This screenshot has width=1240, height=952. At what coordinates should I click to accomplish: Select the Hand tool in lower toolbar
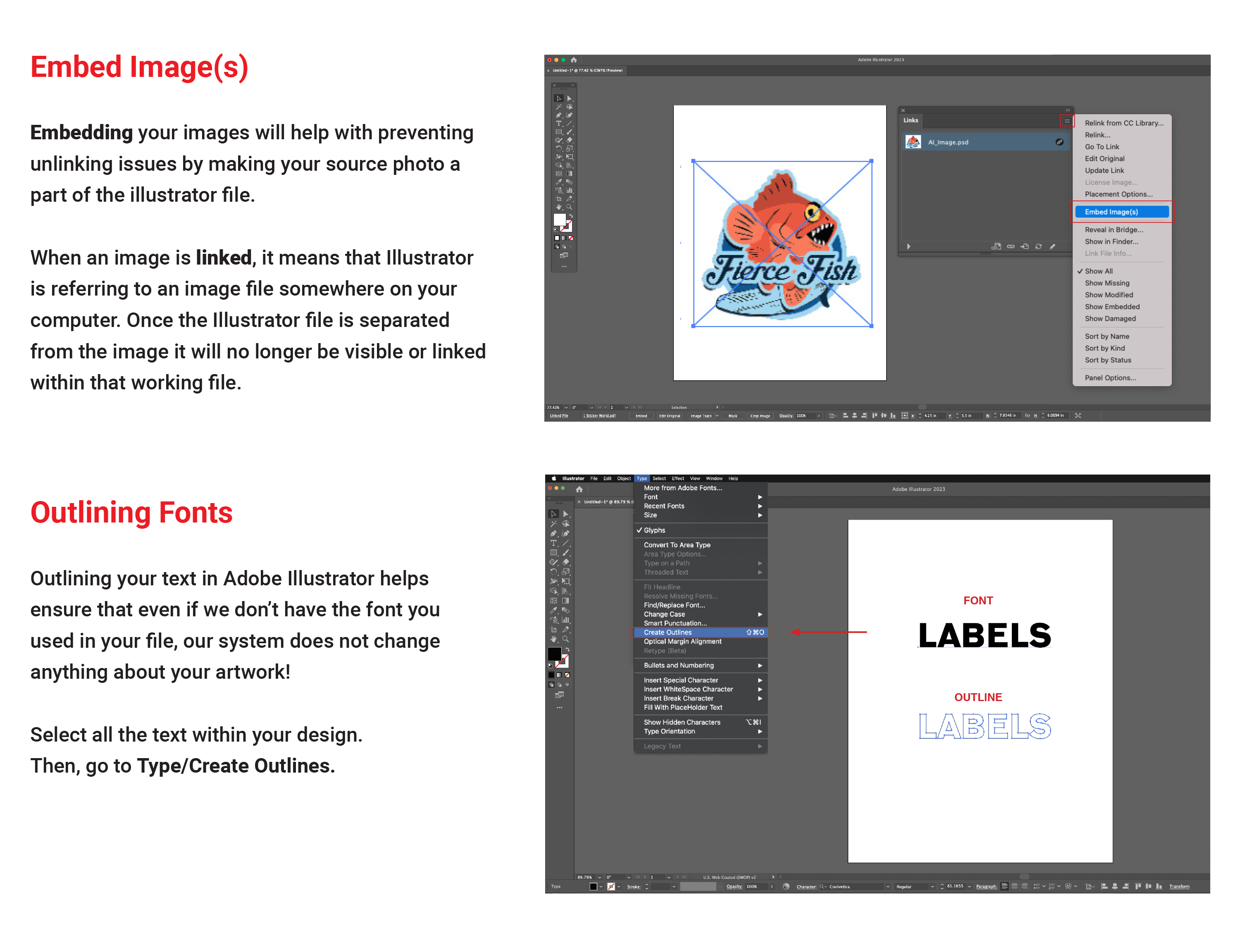pyautogui.click(x=553, y=639)
